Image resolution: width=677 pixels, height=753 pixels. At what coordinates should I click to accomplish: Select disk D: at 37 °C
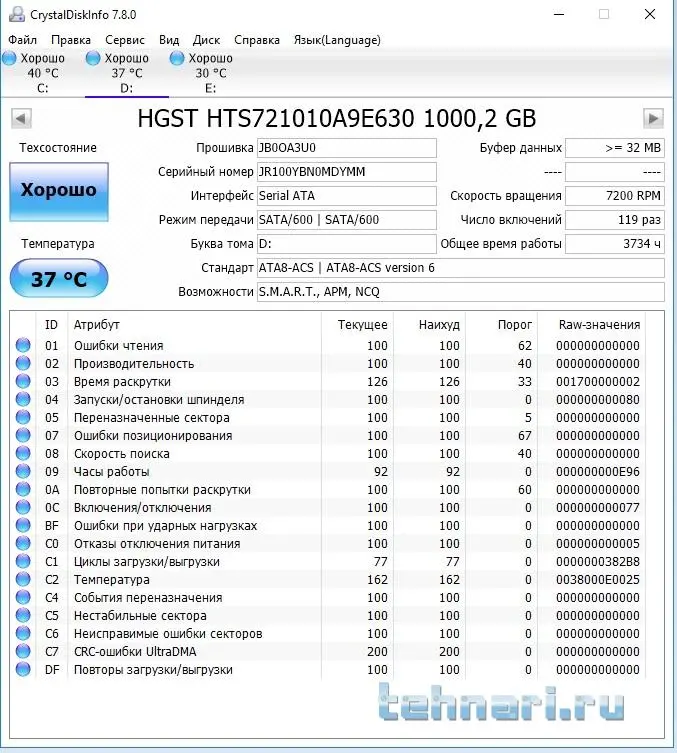point(127,73)
